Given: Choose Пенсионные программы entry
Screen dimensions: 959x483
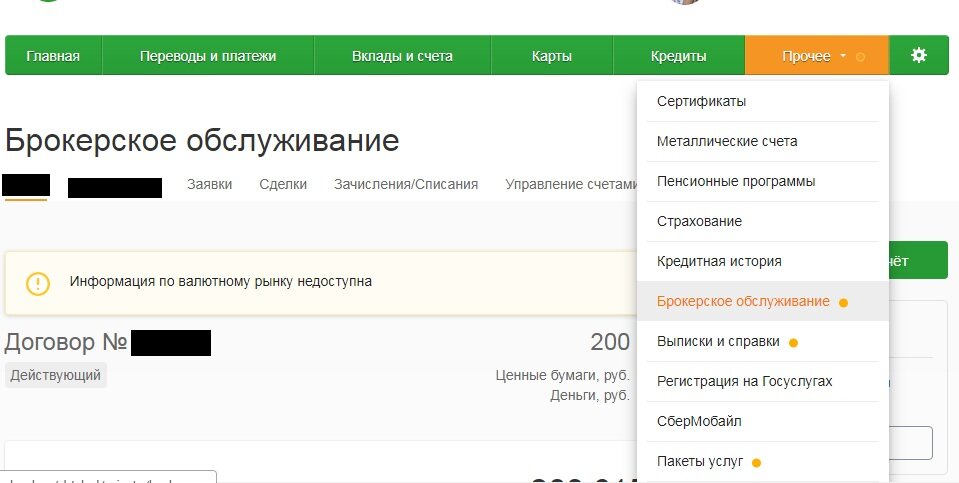Looking at the screenshot, I should [x=763, y=182].
